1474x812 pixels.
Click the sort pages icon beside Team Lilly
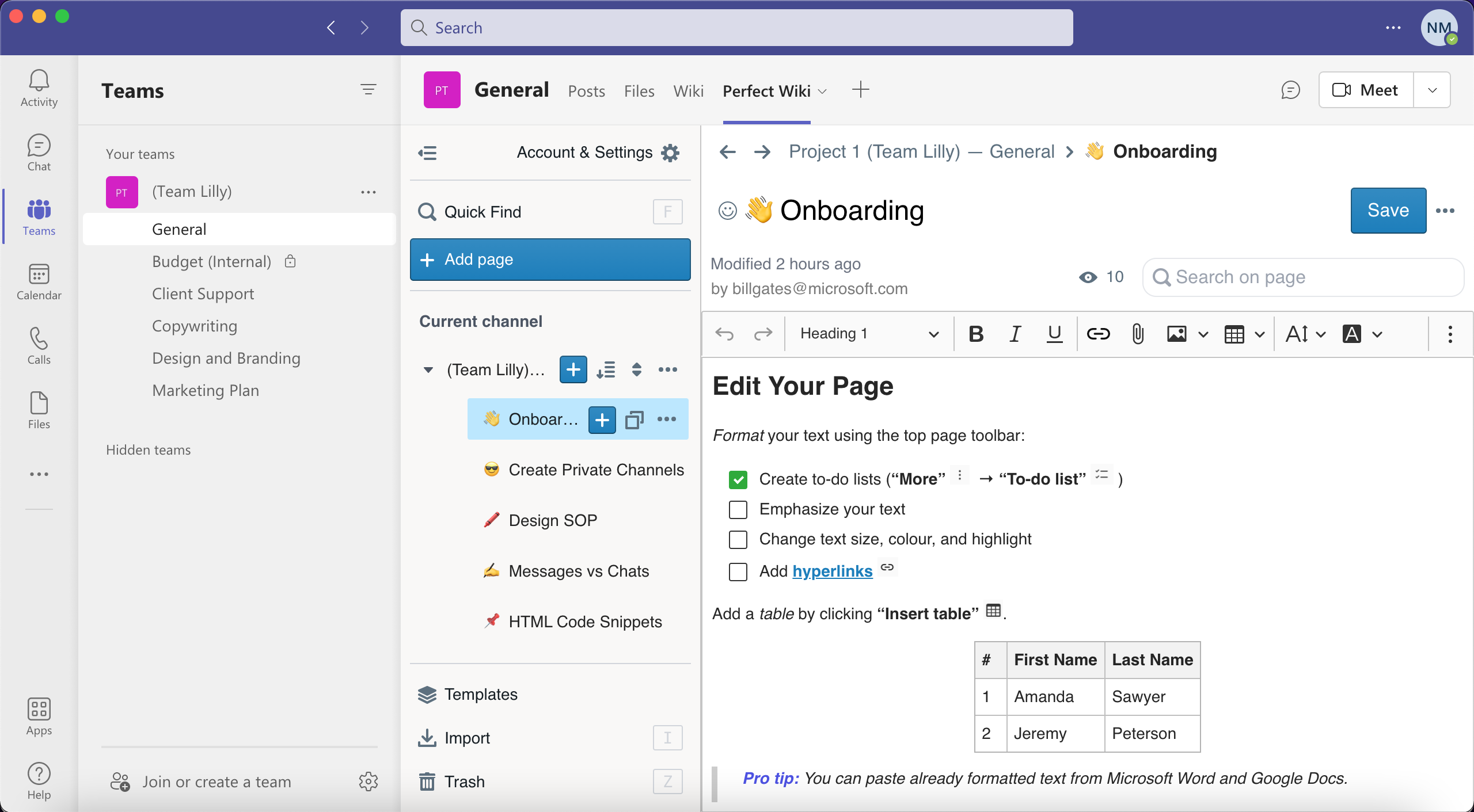[606, 369]
